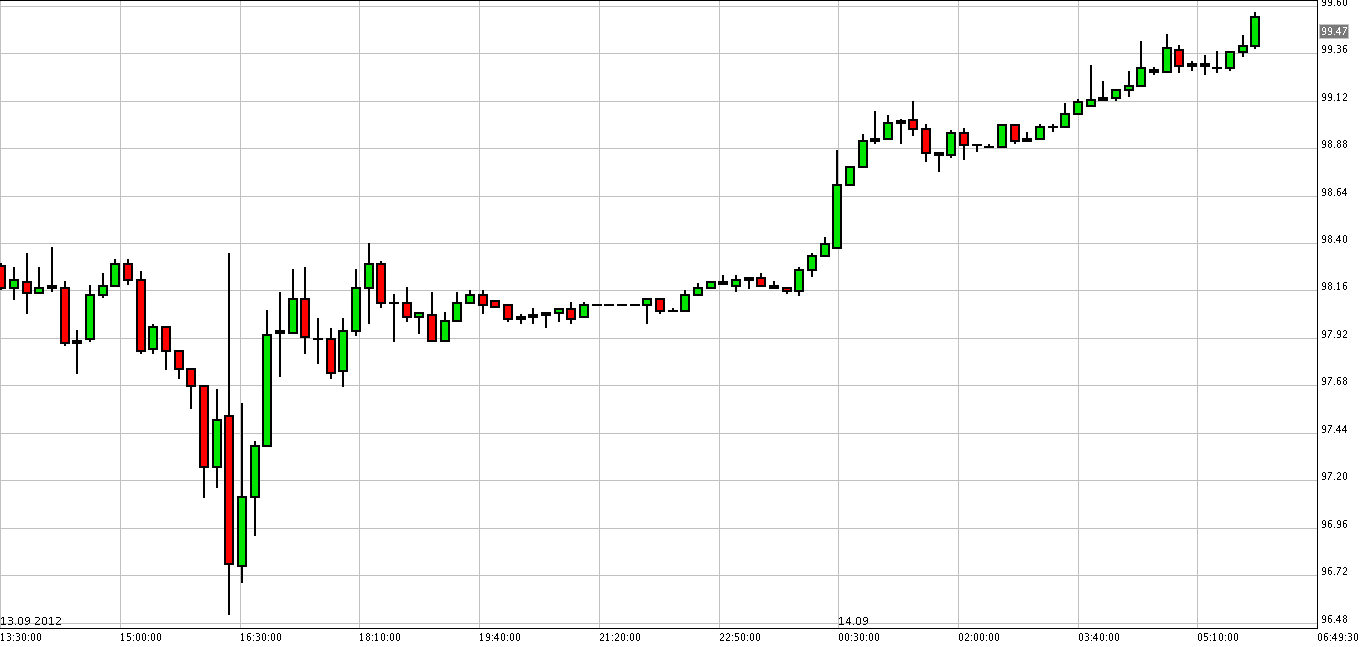Screen dimensions: 1363x647
Task: Select the 97.68 price axis label
Action: tap(1334, 381)
